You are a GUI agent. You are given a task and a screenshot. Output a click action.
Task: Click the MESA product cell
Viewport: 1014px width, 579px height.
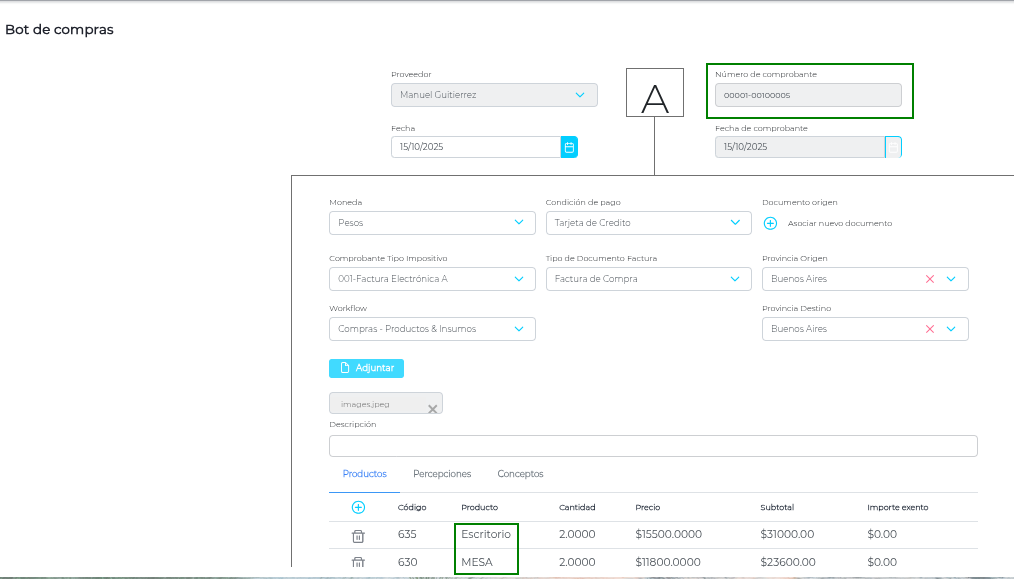point(477,562)
